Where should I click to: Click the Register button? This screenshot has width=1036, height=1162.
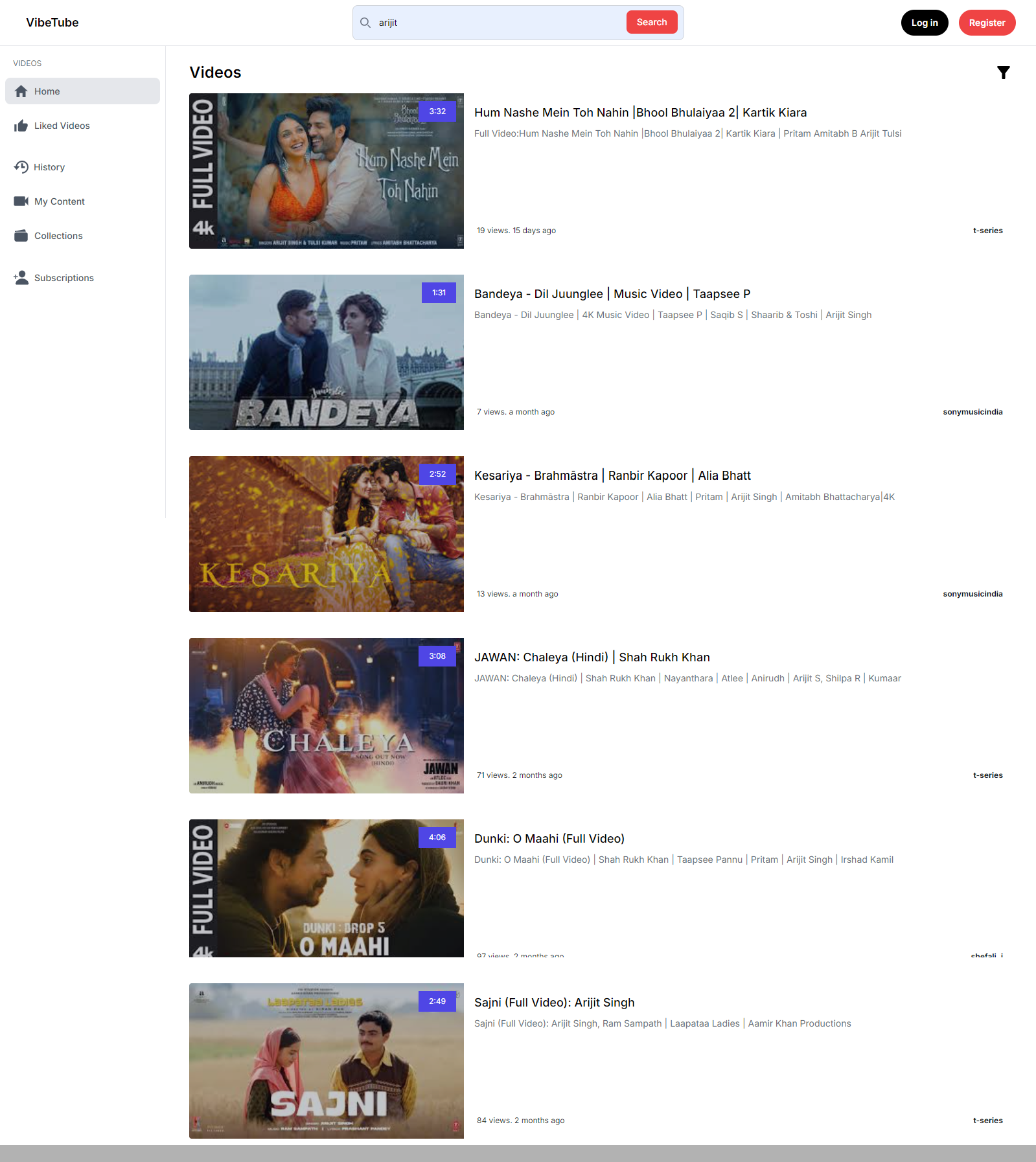(987, 23)
